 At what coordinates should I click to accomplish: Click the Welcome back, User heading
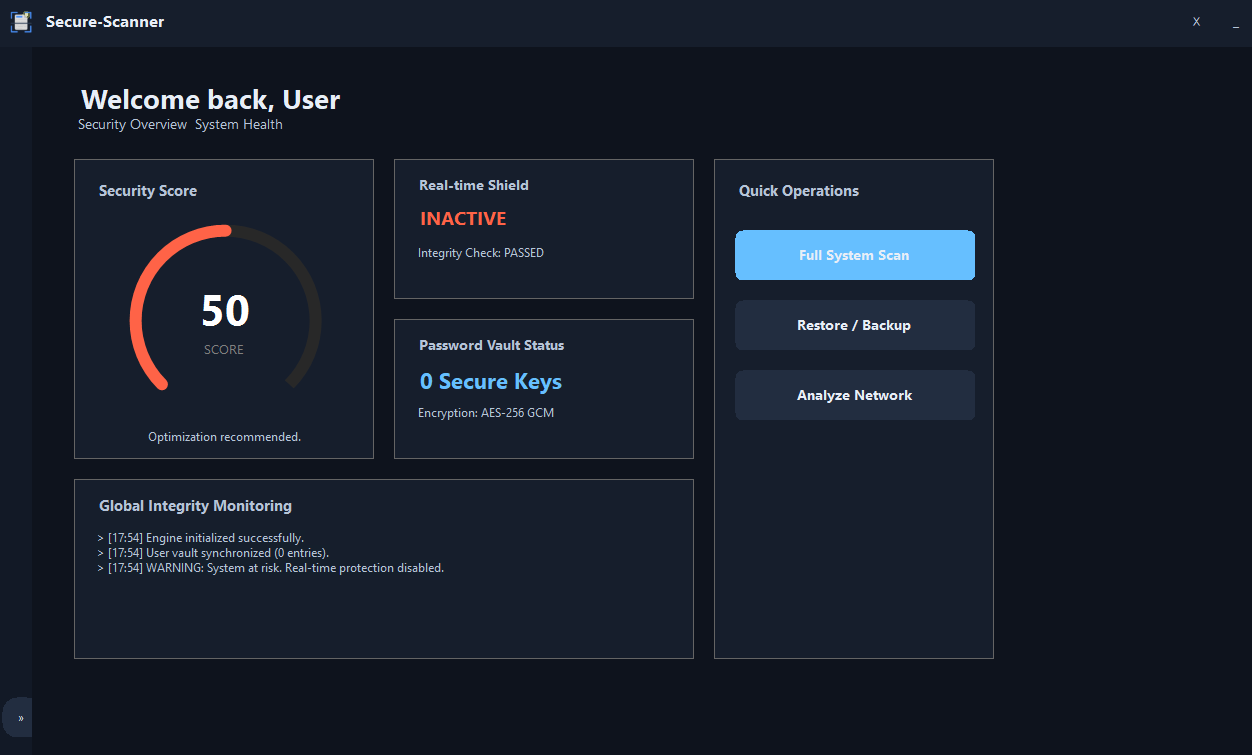[x=210, y=99]
